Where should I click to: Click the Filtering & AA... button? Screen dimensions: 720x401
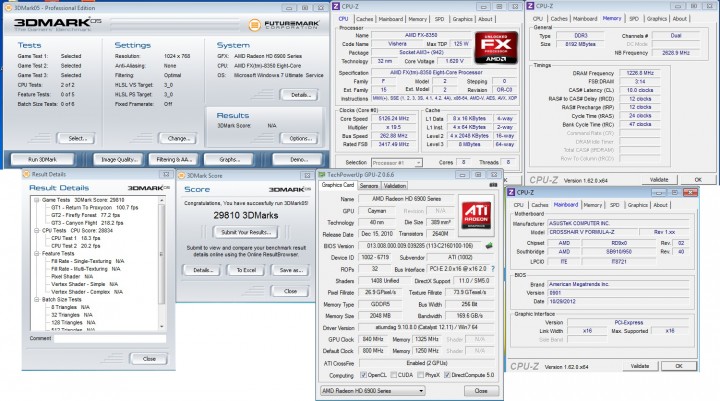pyautogui.click(x=173, y=159)
